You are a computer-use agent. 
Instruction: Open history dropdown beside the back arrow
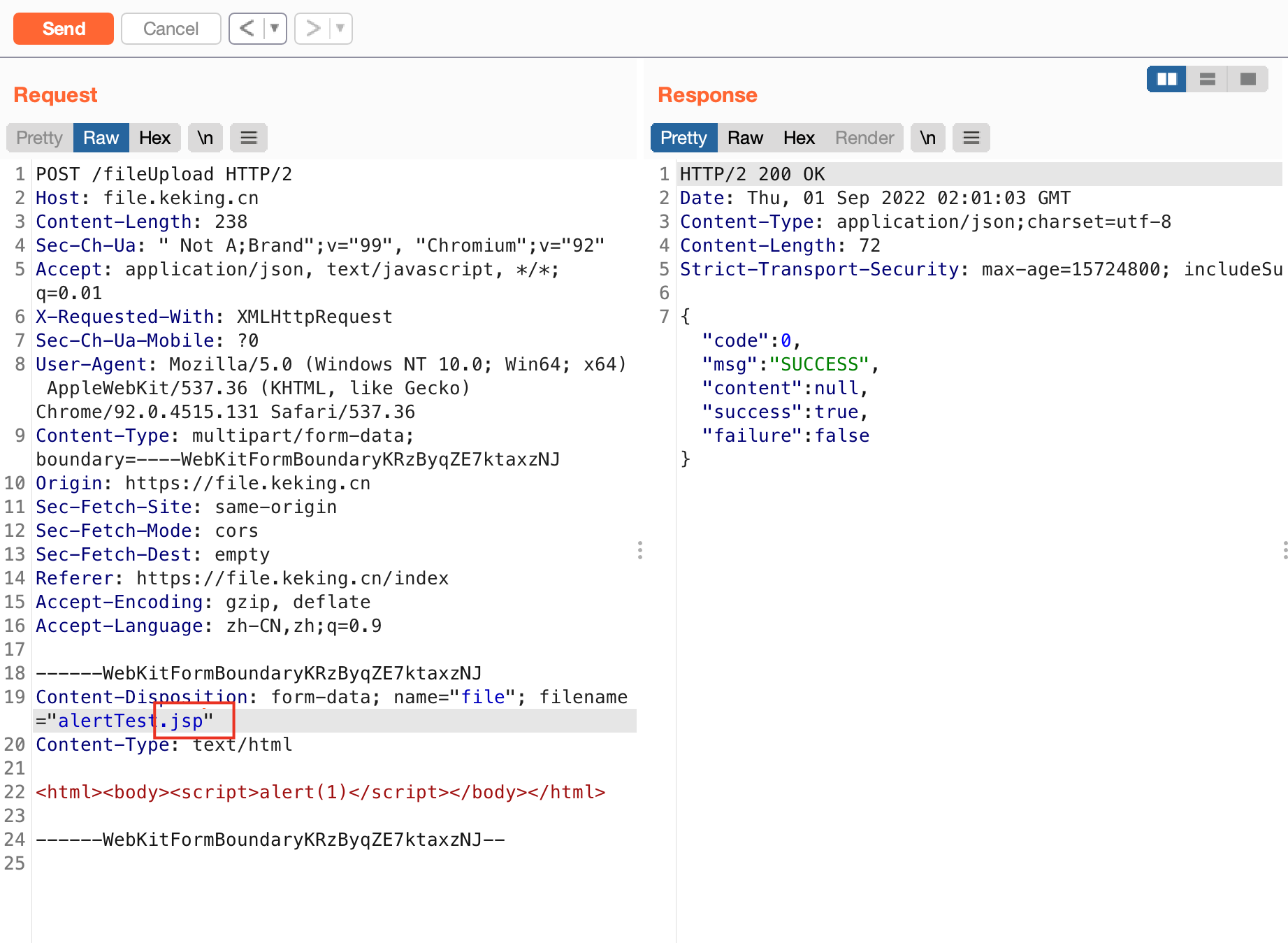pyautogui.click(x=275, y=29)
